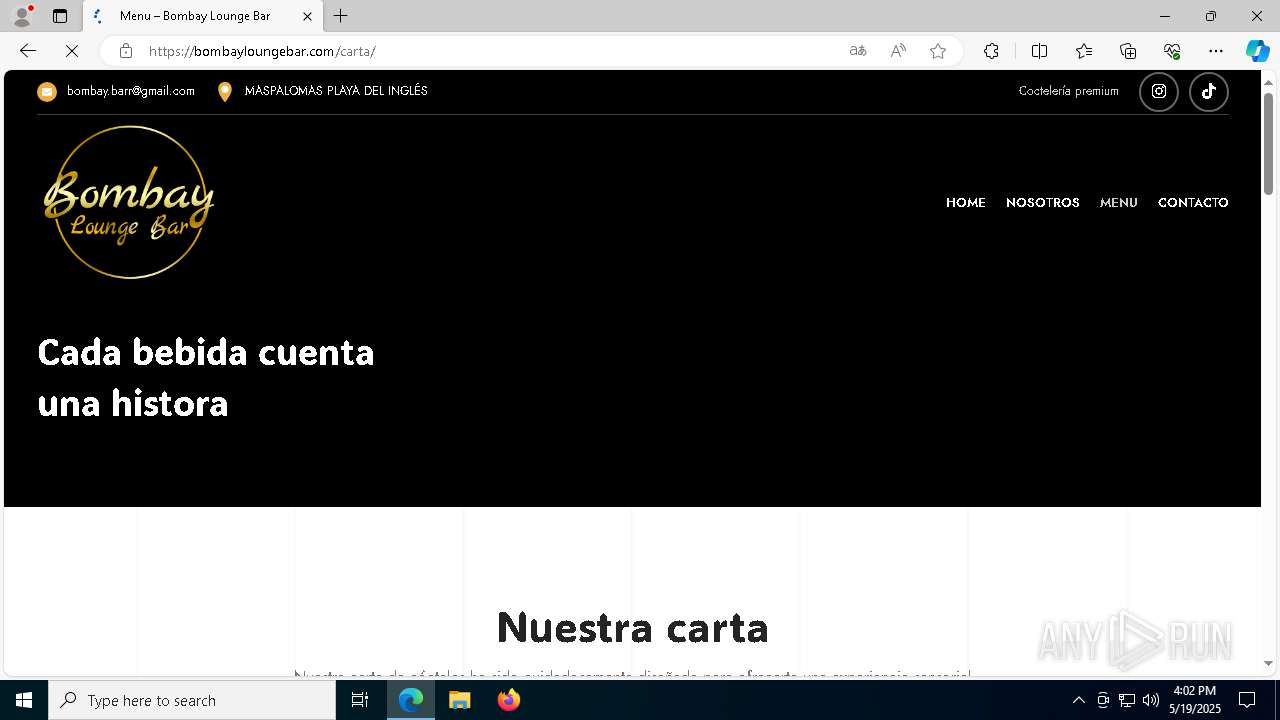The width and height of the screenshot is (1280, 720).
Task: Click the location pin icon
Action: (225, 92)
